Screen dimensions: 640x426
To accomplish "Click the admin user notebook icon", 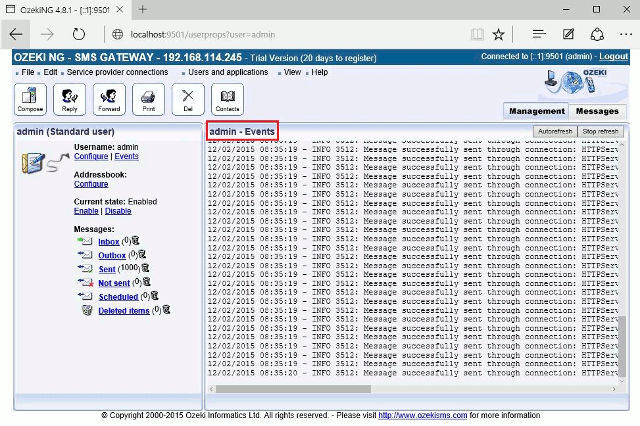I will [x=33, y=163].
